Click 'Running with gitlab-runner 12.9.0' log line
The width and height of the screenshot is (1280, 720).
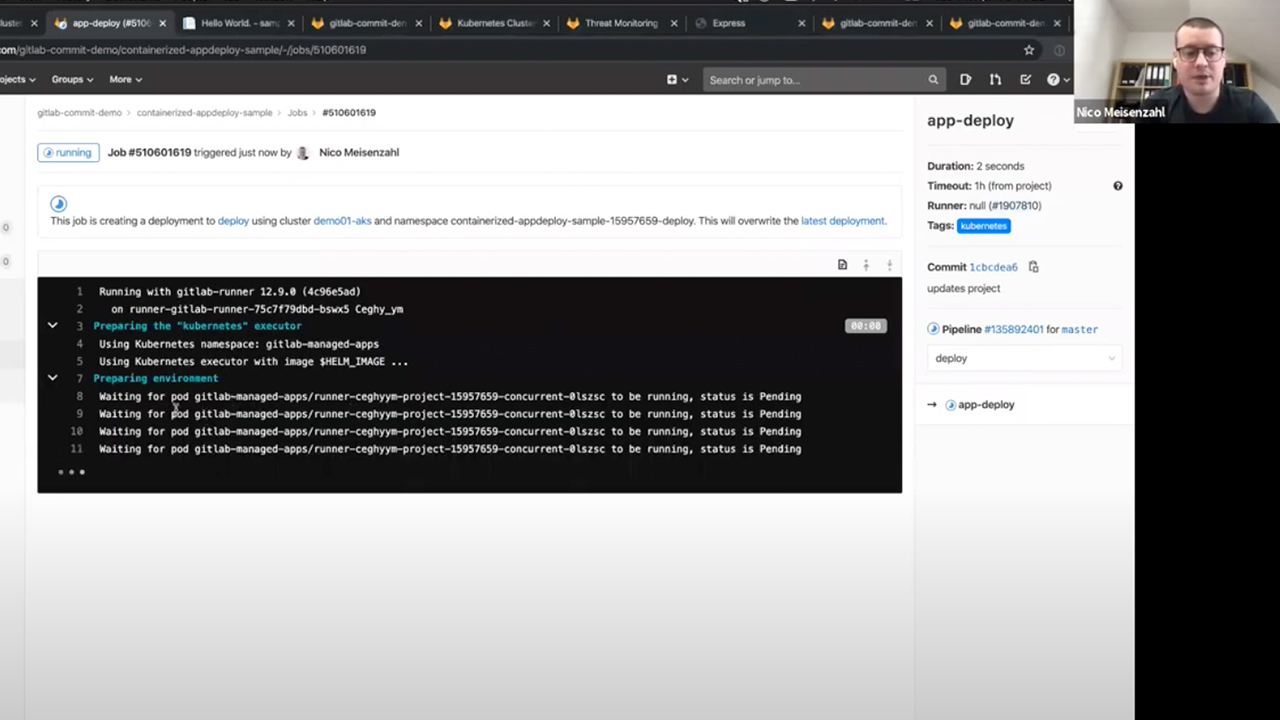229,292
